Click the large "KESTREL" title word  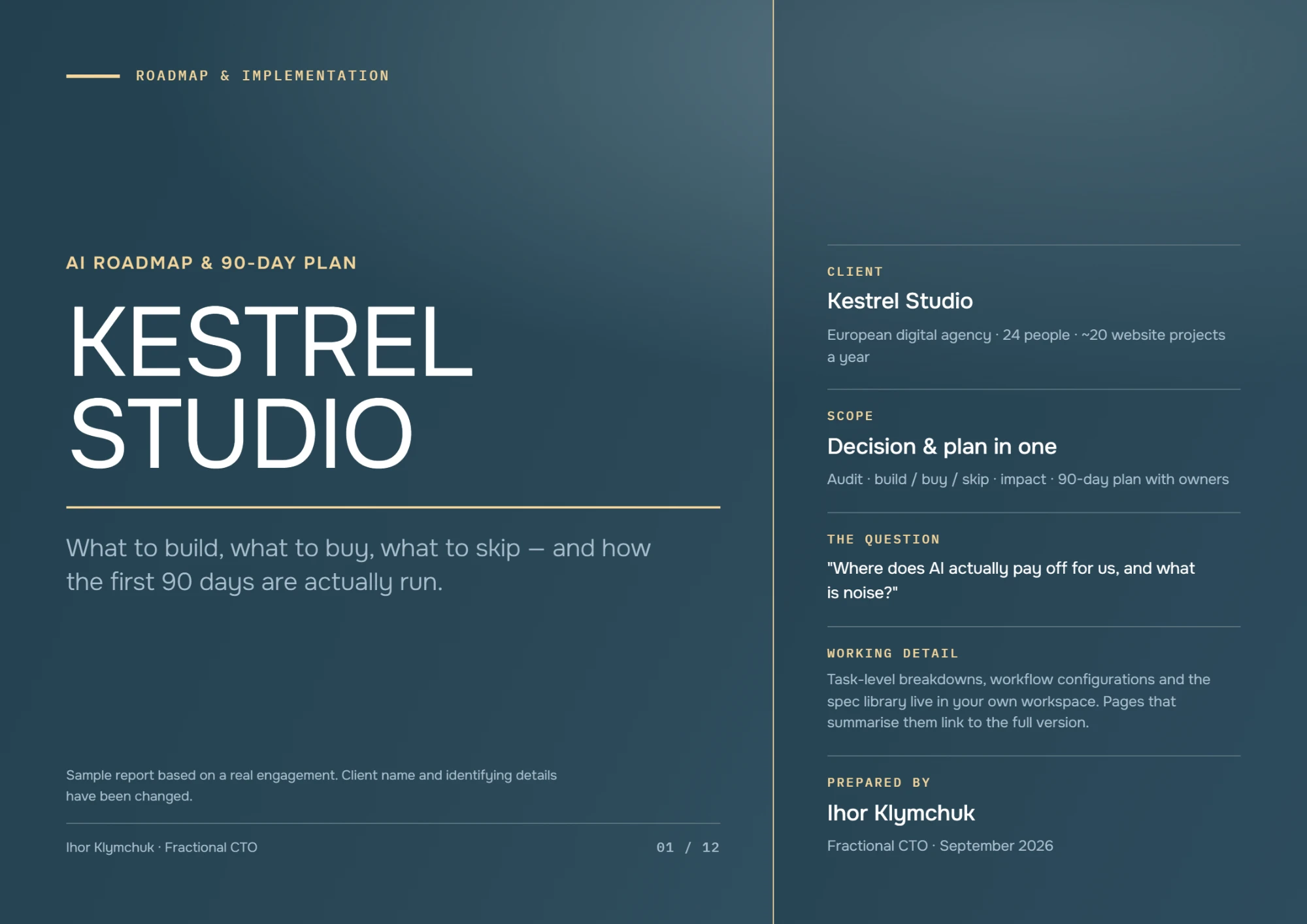click(271, 341)
